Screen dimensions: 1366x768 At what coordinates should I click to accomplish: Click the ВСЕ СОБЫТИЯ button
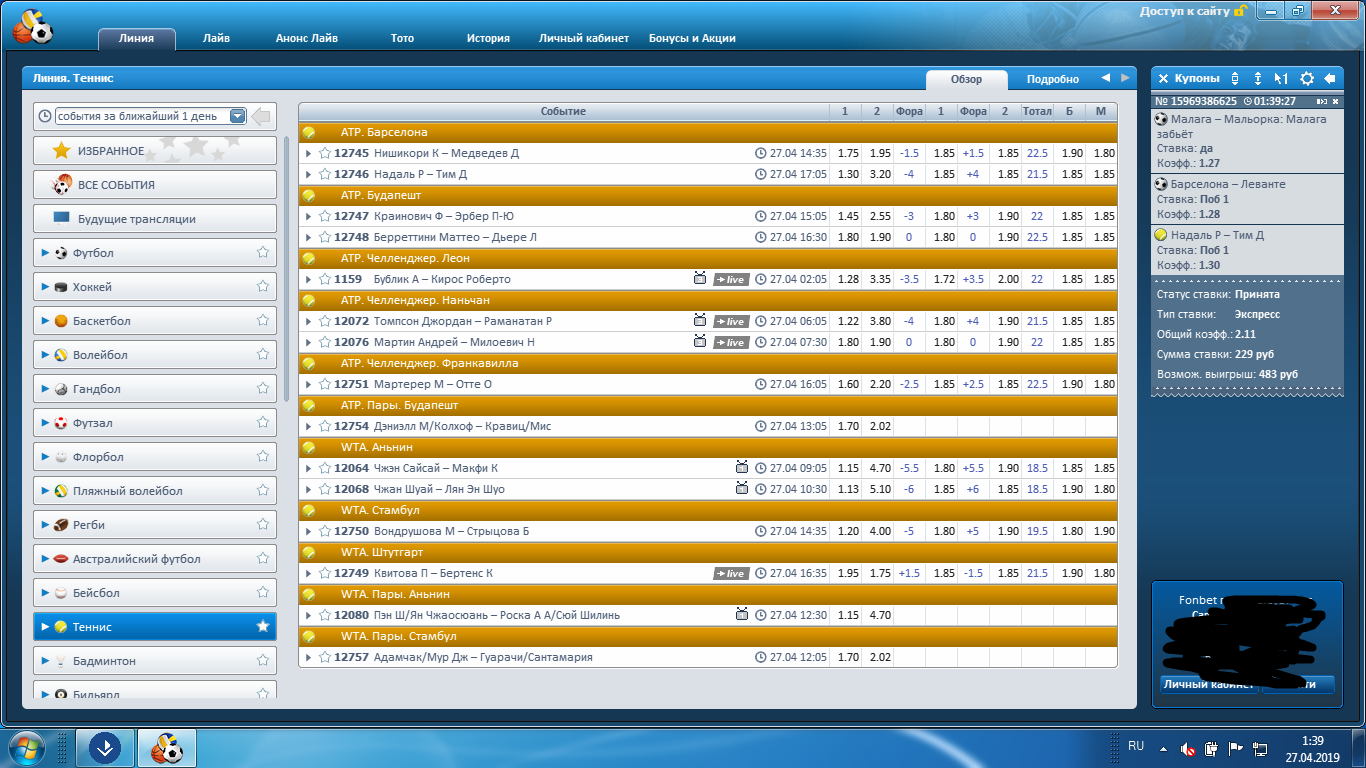(155, 185)
